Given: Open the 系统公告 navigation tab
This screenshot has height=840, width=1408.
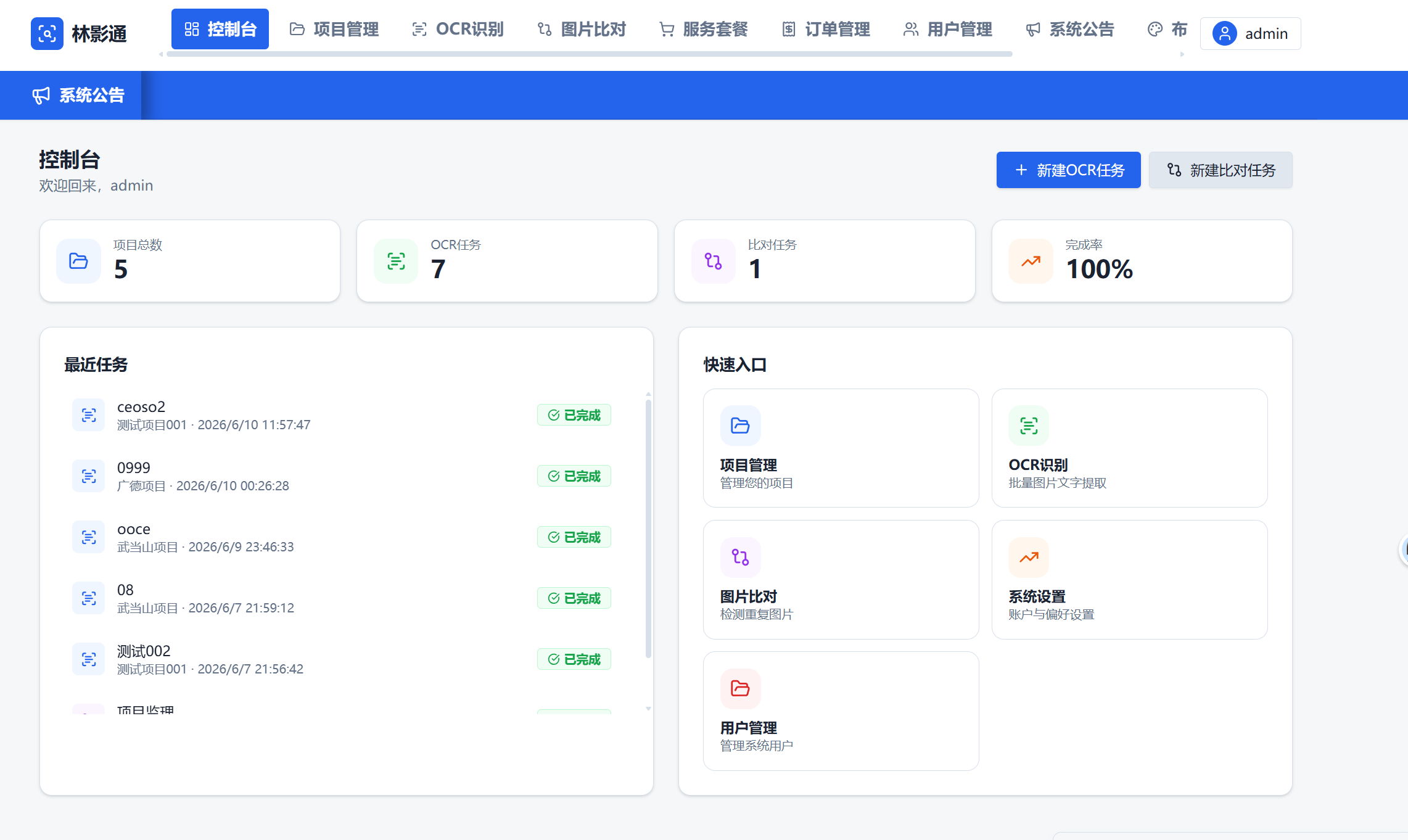Looking at the screenshot, I should pos(1070,29).
